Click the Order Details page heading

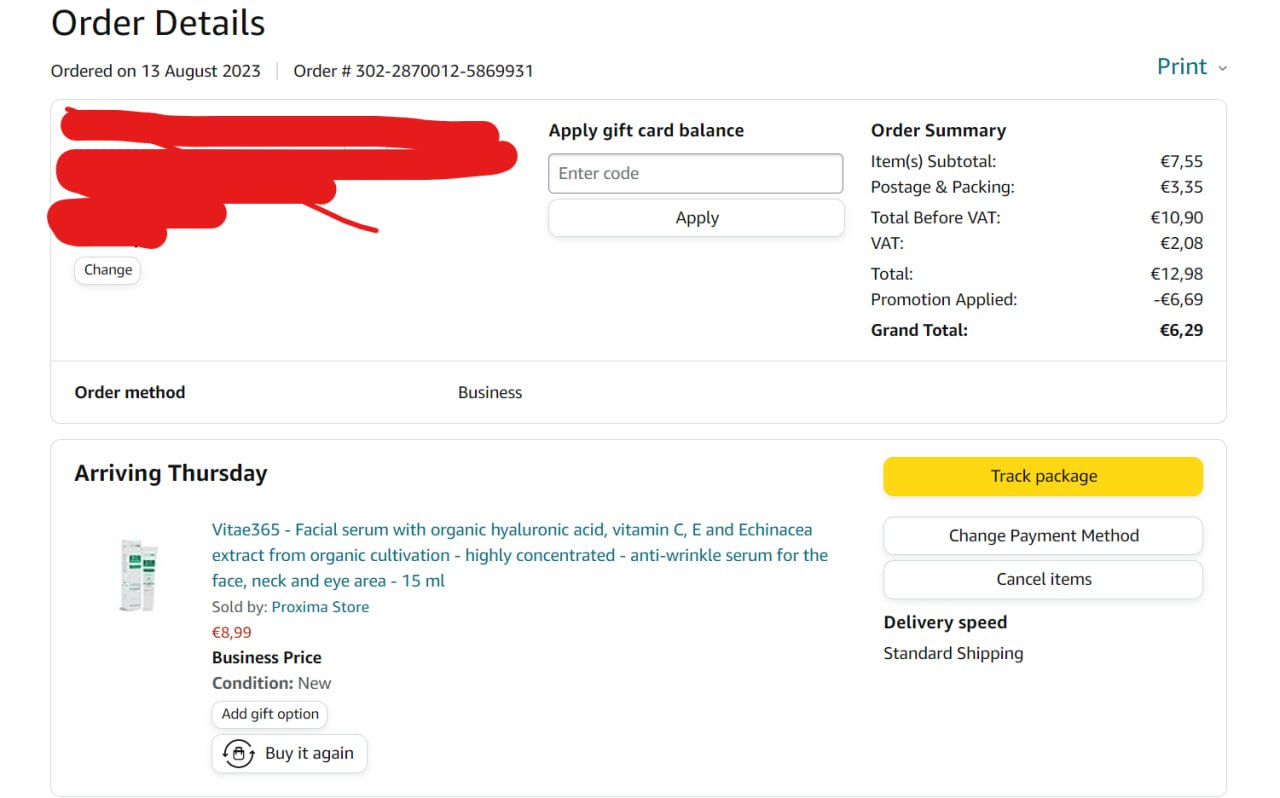click(158, 23)
